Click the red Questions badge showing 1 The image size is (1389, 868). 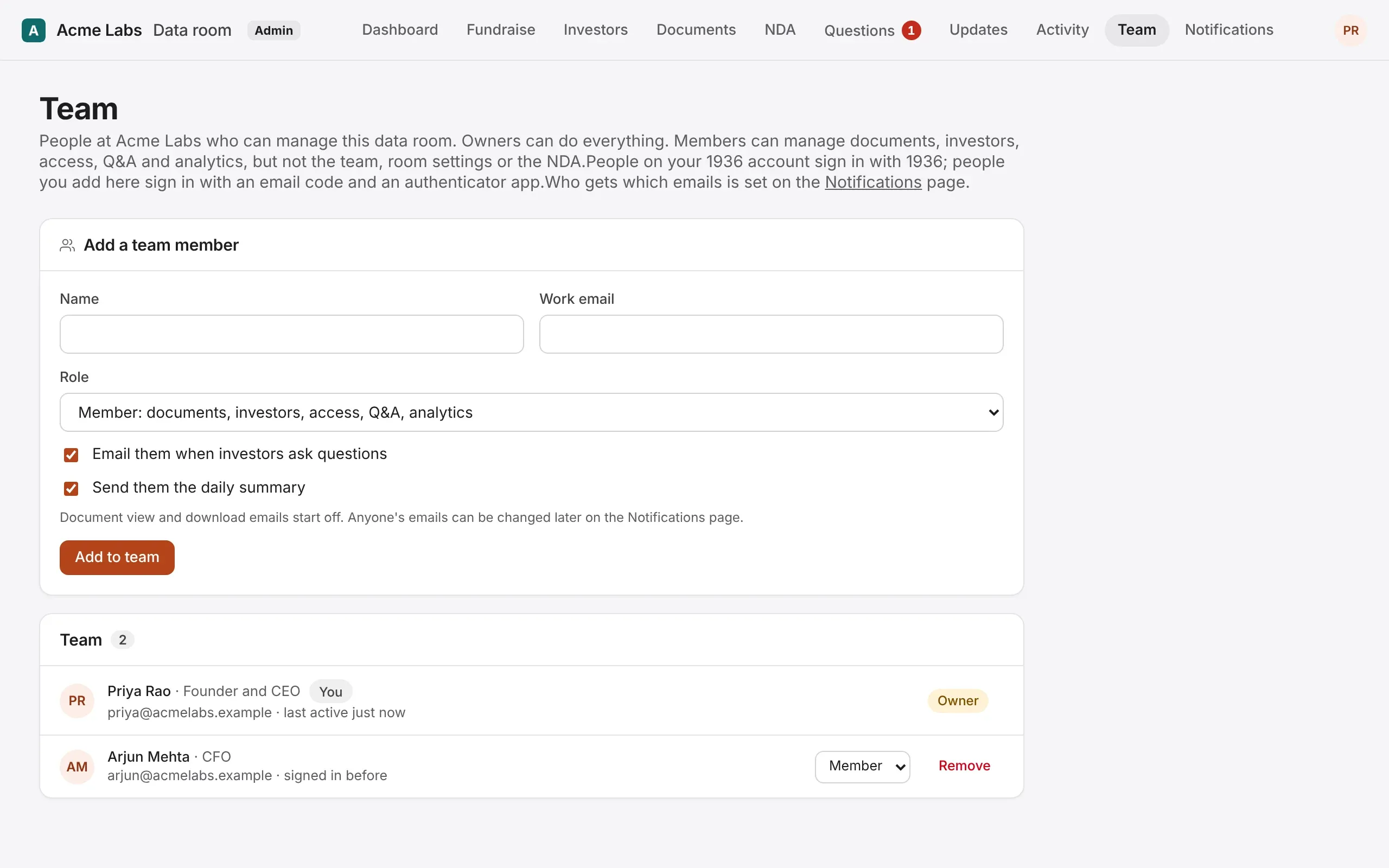pyautogui.click(x=911, y=30)
